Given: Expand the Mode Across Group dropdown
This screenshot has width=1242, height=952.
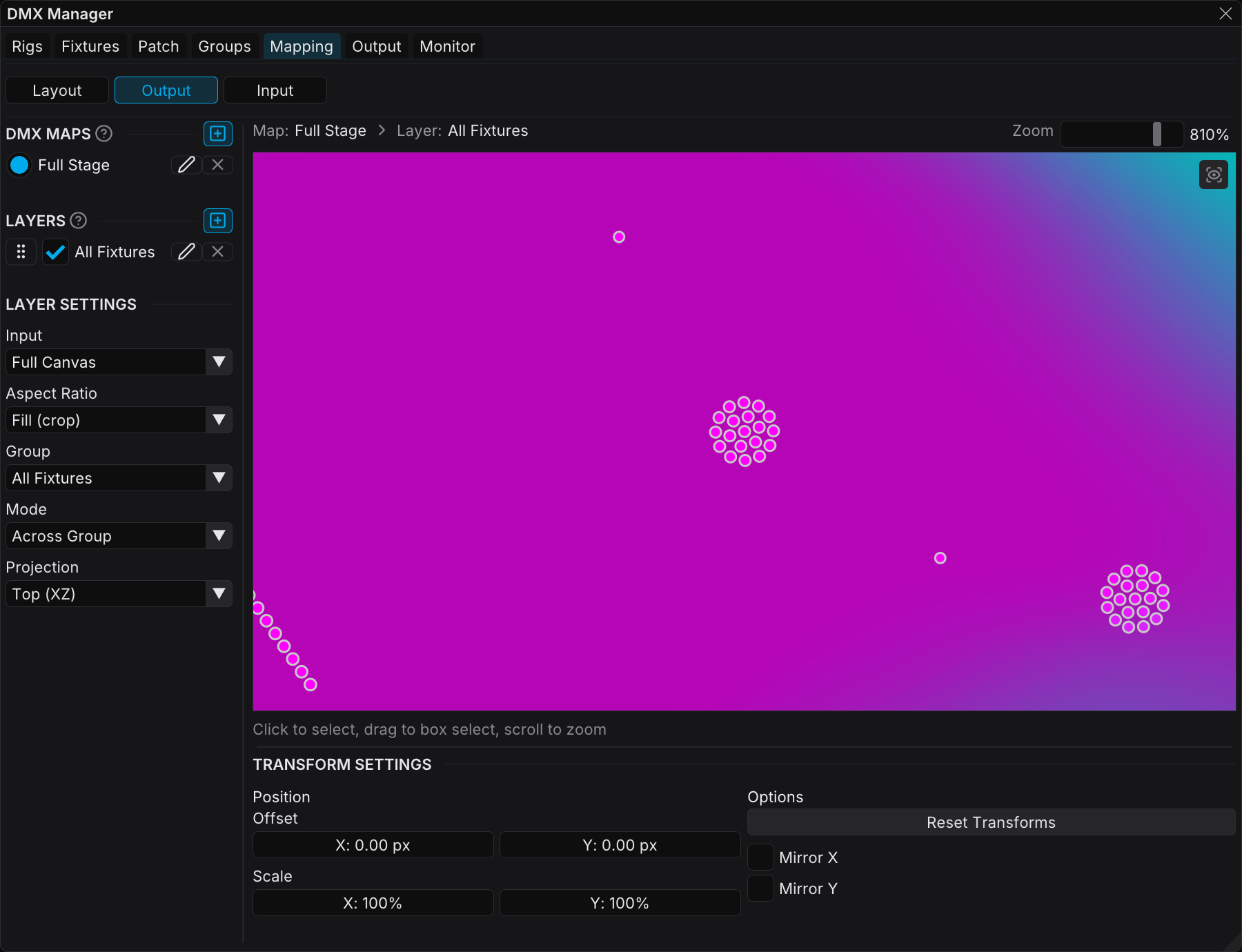Looking at the screenshot, I should pos(119,536).
